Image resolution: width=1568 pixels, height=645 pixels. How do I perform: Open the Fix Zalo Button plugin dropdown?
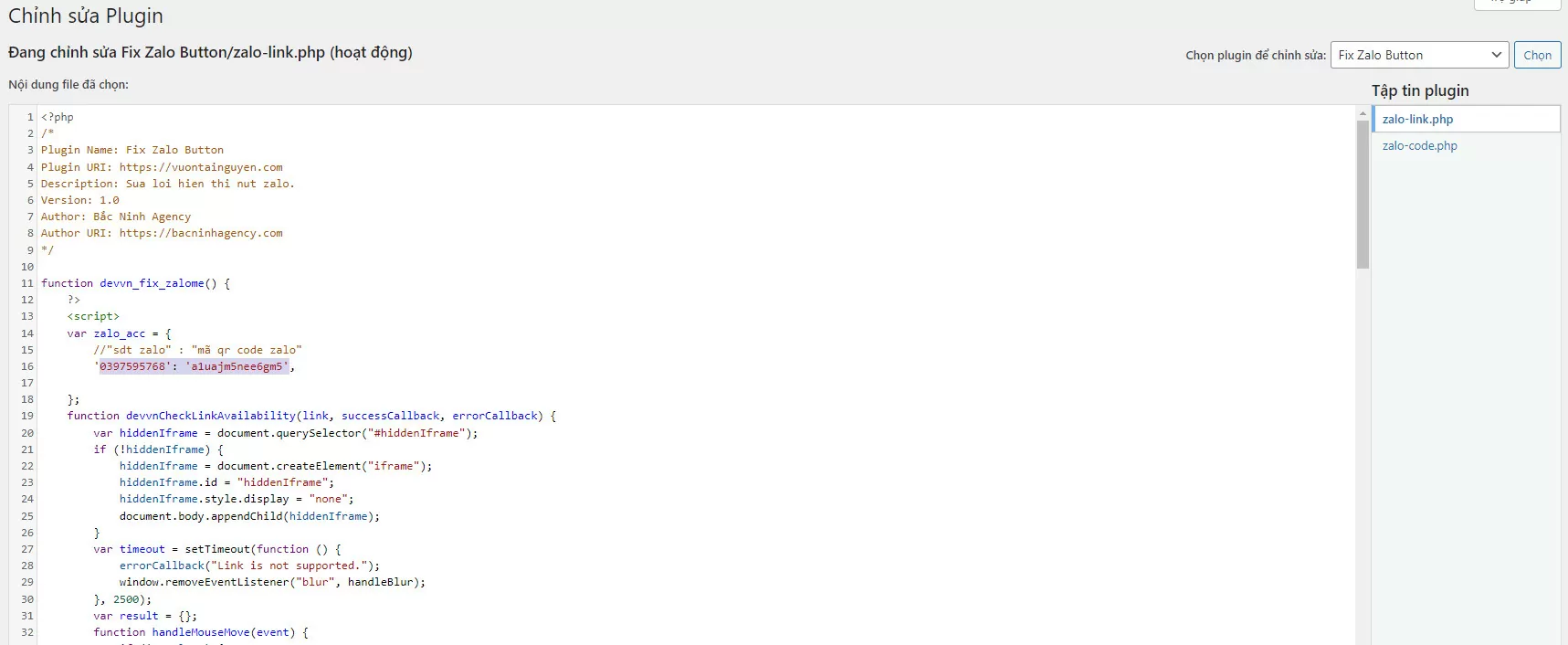(1419, 55)
